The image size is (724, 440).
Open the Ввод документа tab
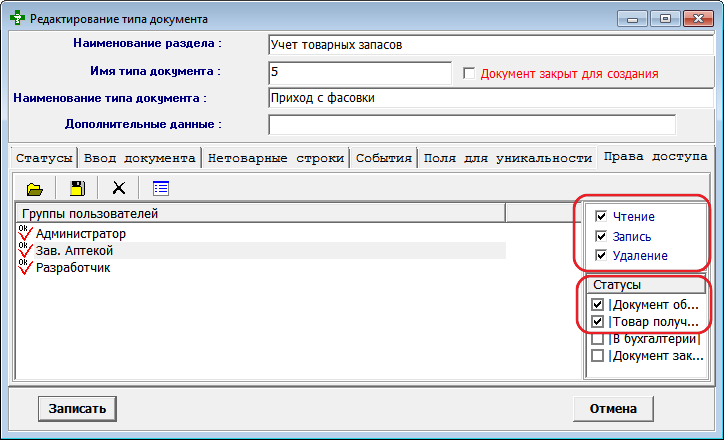[139, 158]
